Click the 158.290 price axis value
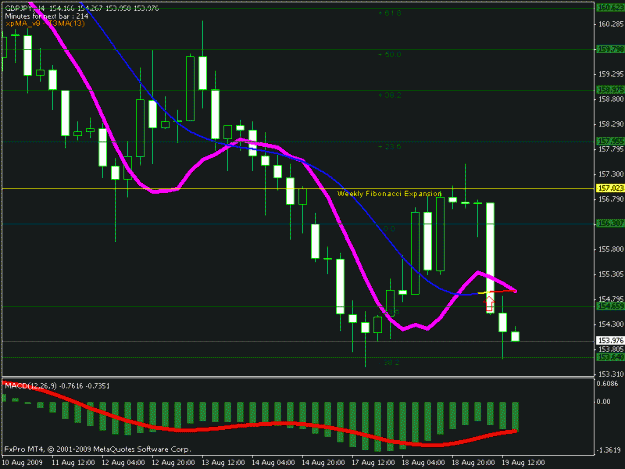This screenshot has height=469, width=625. [x=611, y=124]
